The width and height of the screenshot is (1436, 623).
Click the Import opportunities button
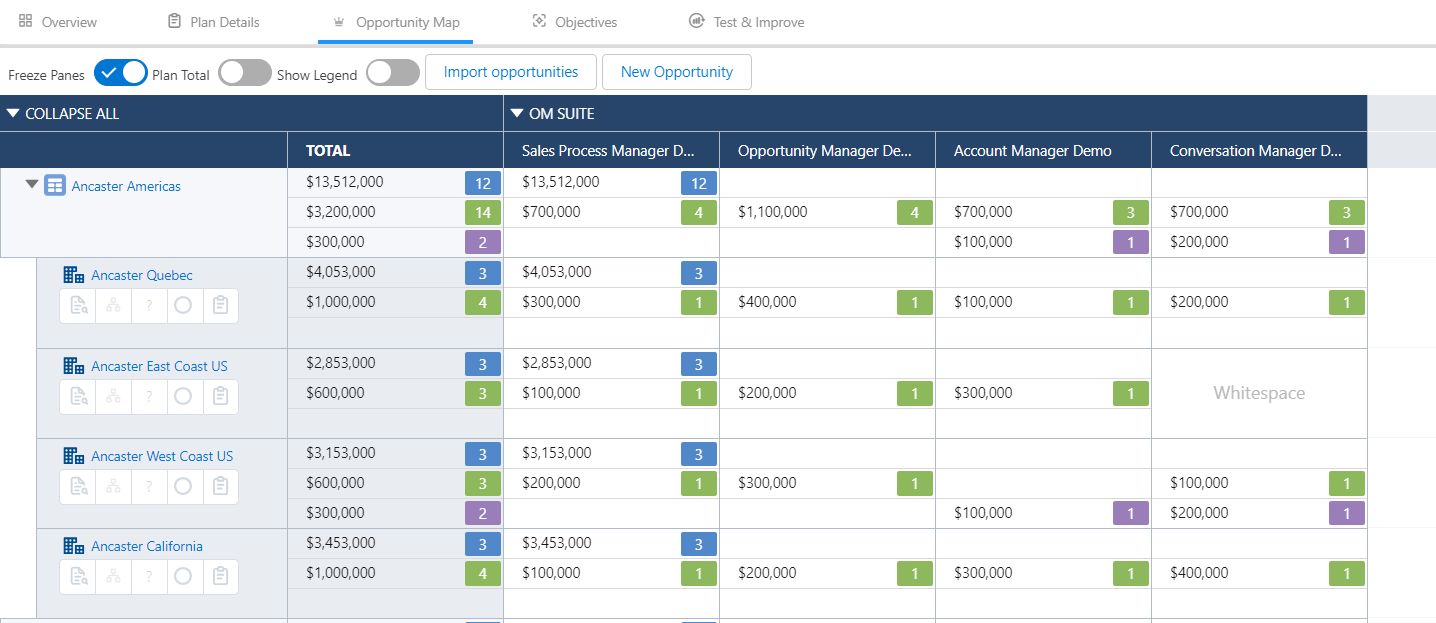pyautogui.click(x=510, y=72)
